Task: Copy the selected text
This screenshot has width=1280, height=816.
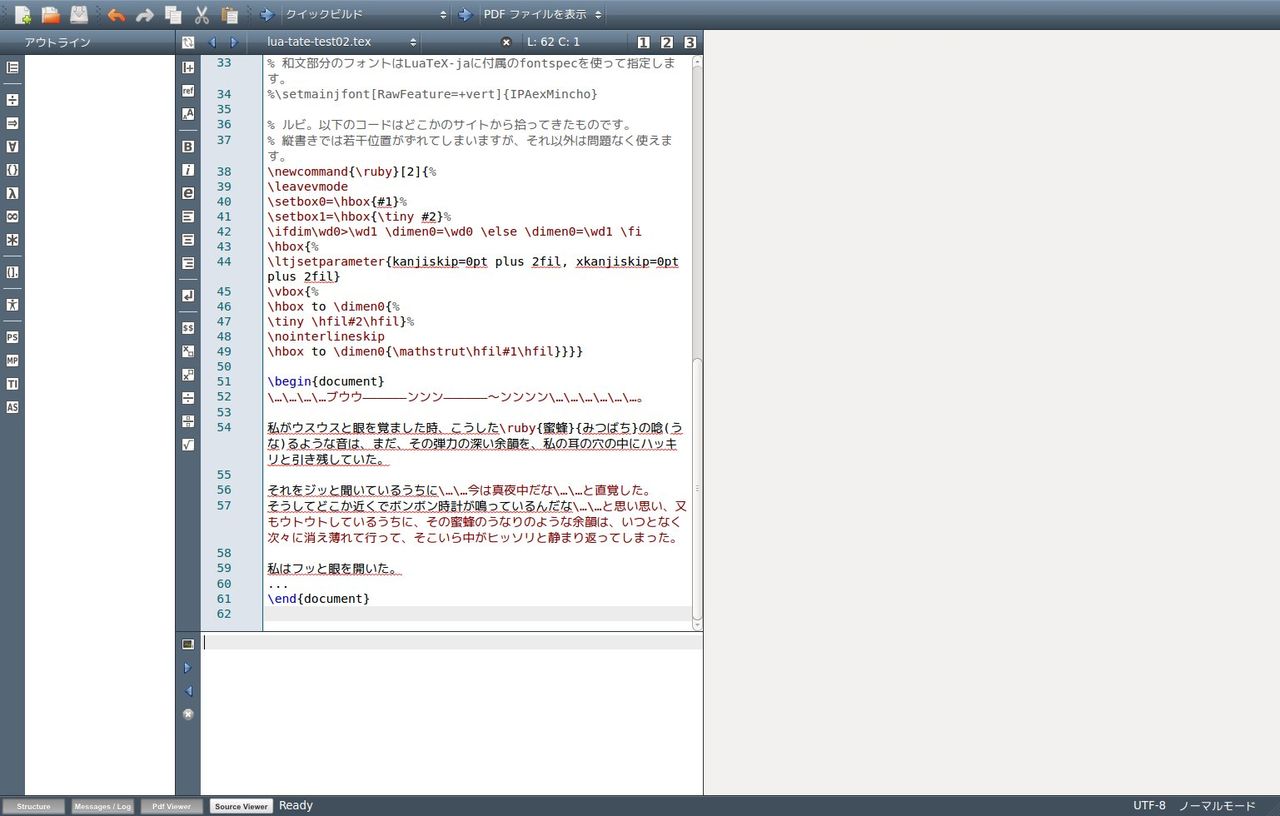Action: click(173, 15)
